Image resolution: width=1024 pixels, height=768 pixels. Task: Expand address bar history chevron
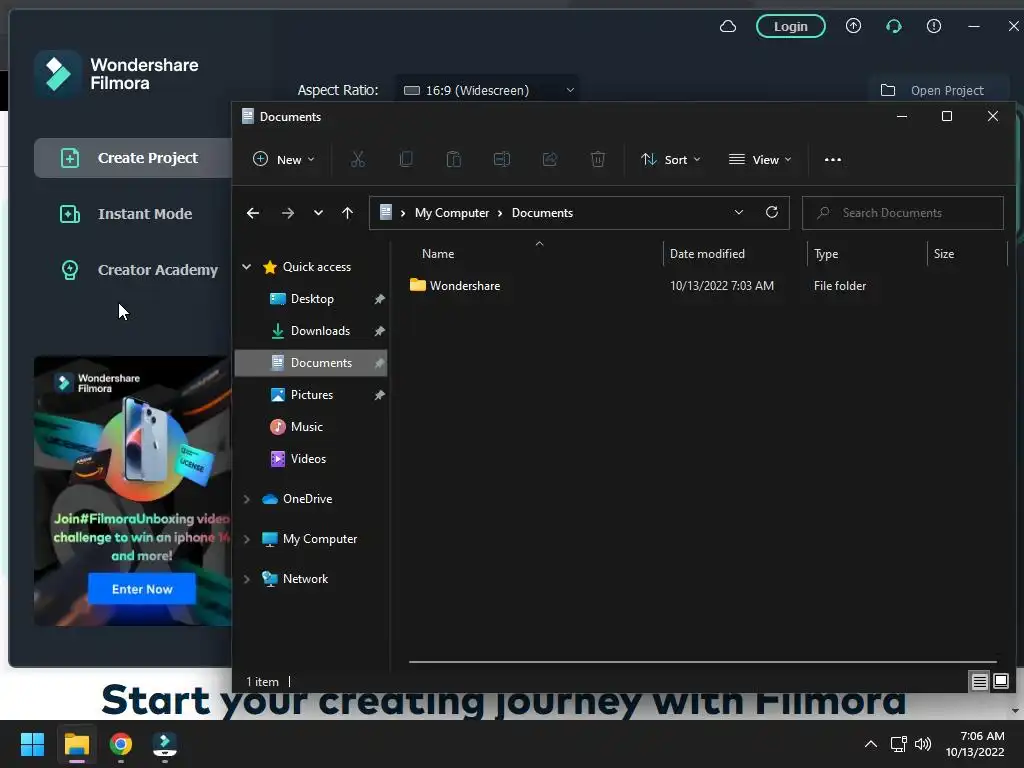[739, 212]
